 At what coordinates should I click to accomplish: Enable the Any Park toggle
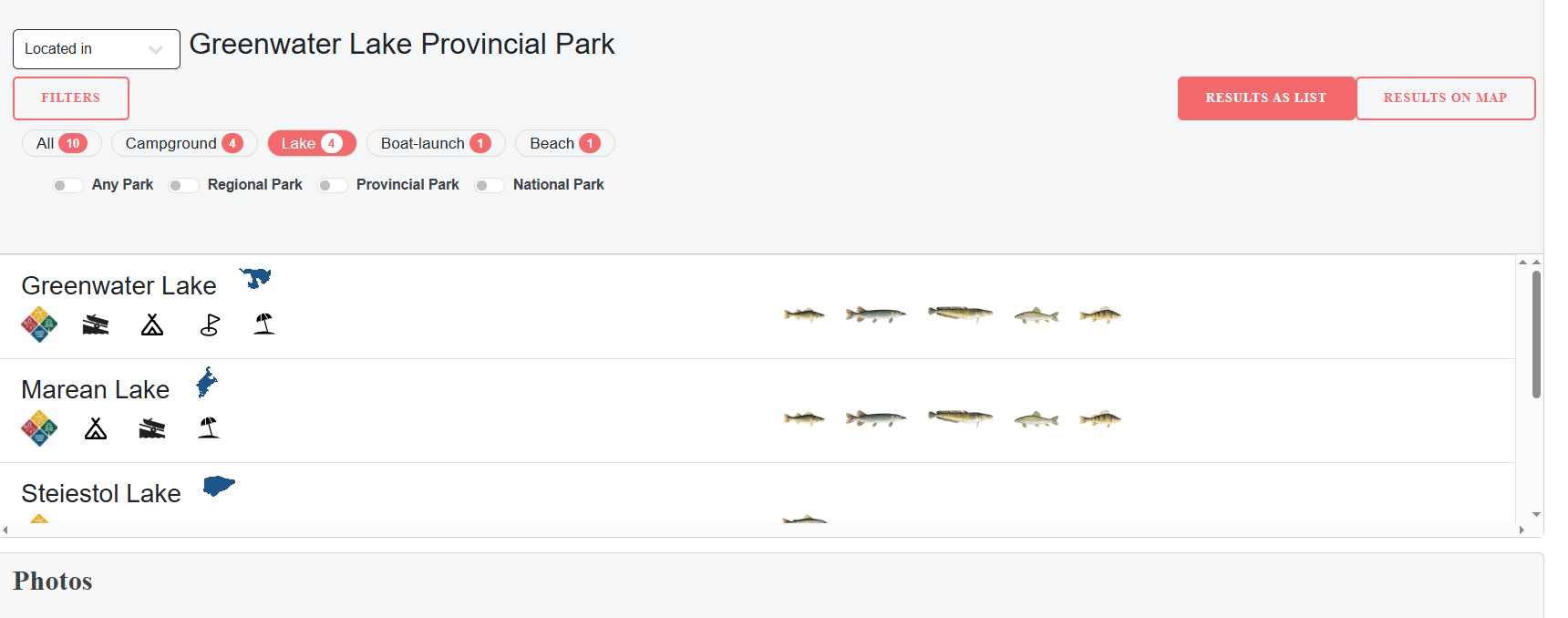pos(67,185)
